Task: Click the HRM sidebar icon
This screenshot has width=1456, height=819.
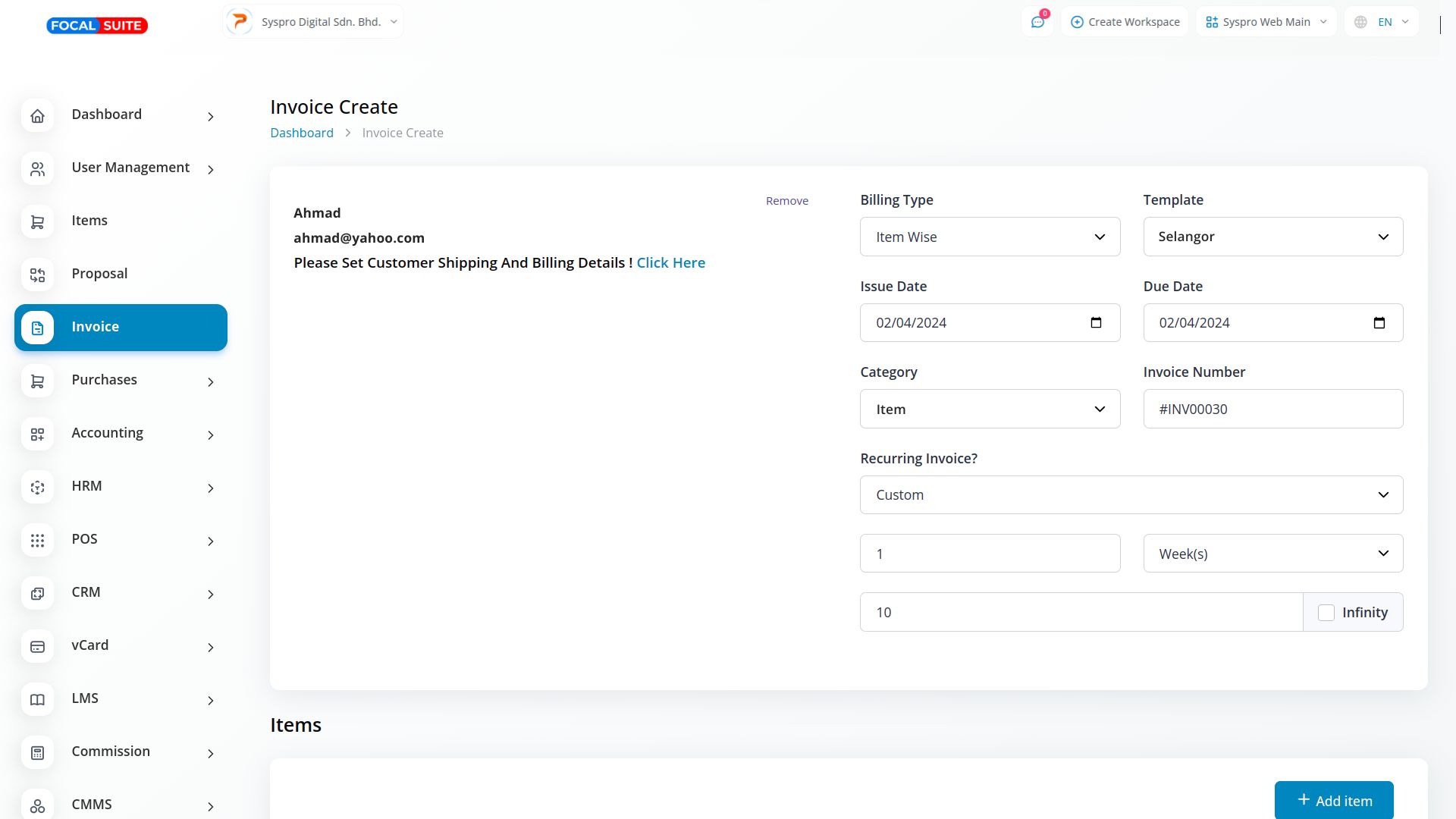Action: [37, 487]
